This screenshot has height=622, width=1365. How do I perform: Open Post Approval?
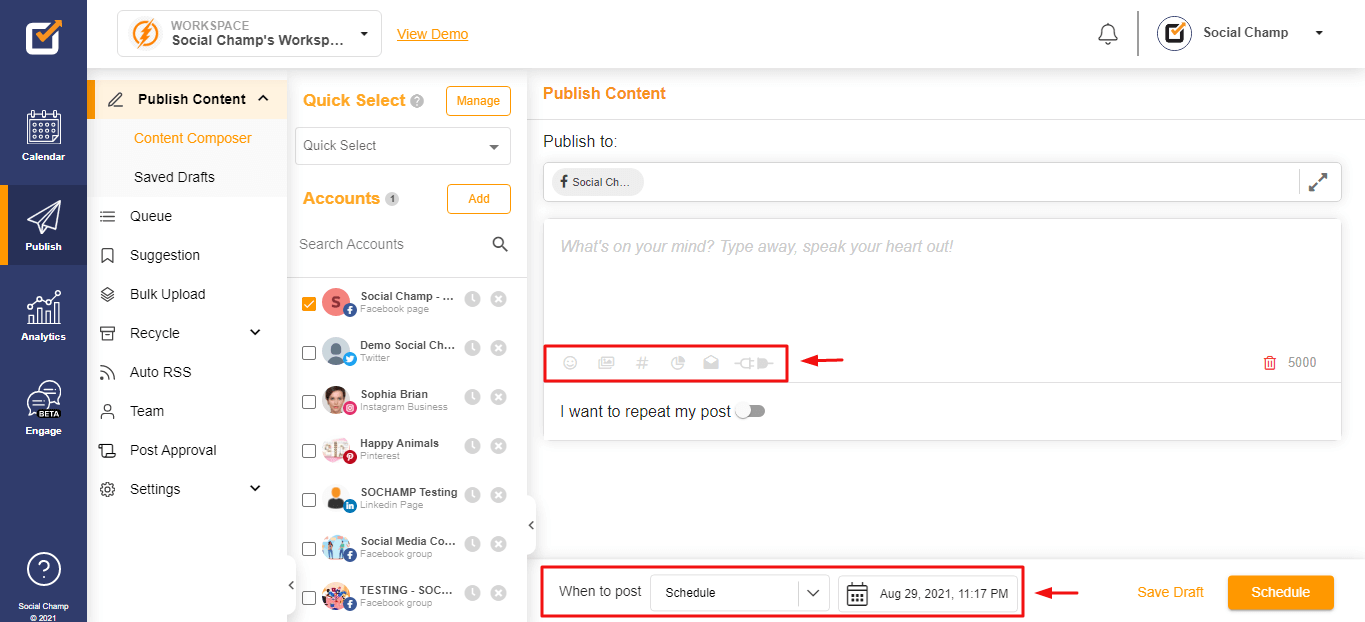173,450
